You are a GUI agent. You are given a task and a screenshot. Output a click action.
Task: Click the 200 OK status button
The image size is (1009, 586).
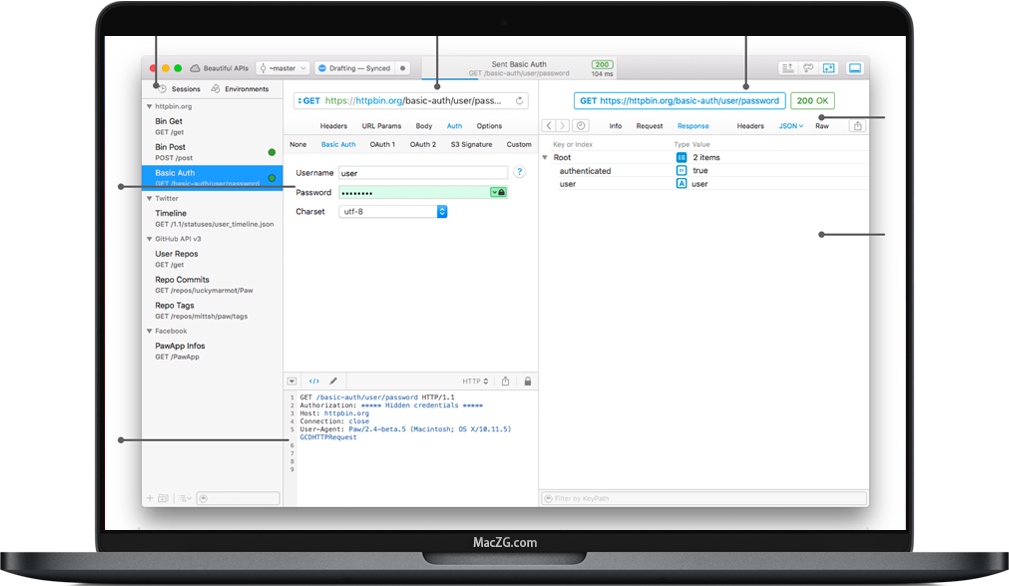[812, 101]
